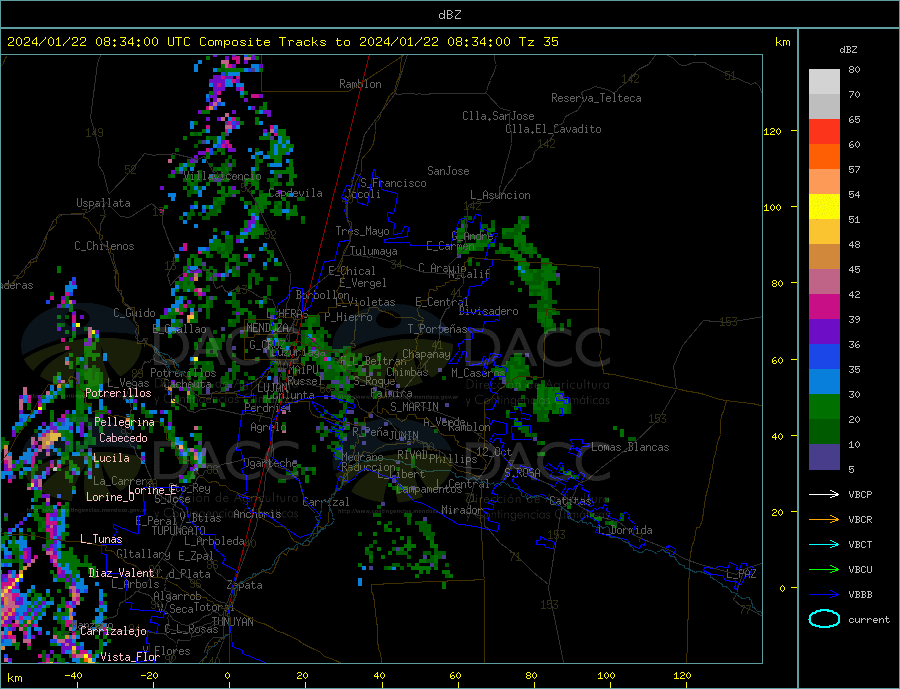Click the Cabecedo map label
This screenshot has height=689, width=900.
click(x=123, y=438)
